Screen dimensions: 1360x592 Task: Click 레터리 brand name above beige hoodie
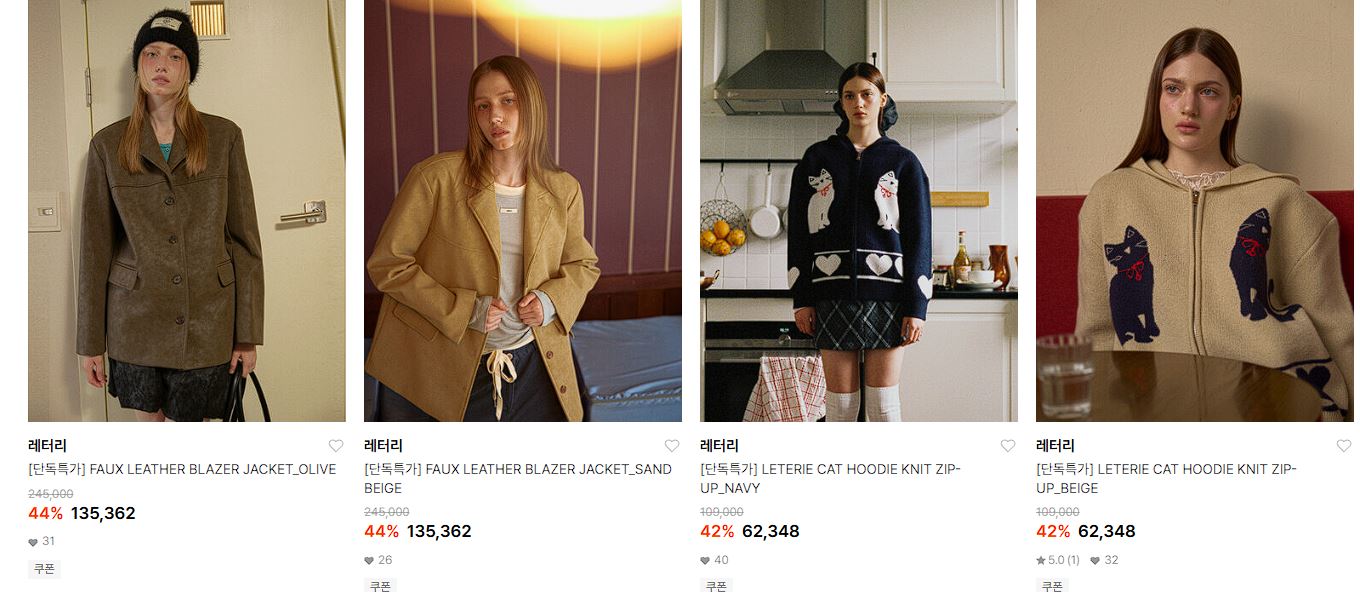tap(1055, 446)
